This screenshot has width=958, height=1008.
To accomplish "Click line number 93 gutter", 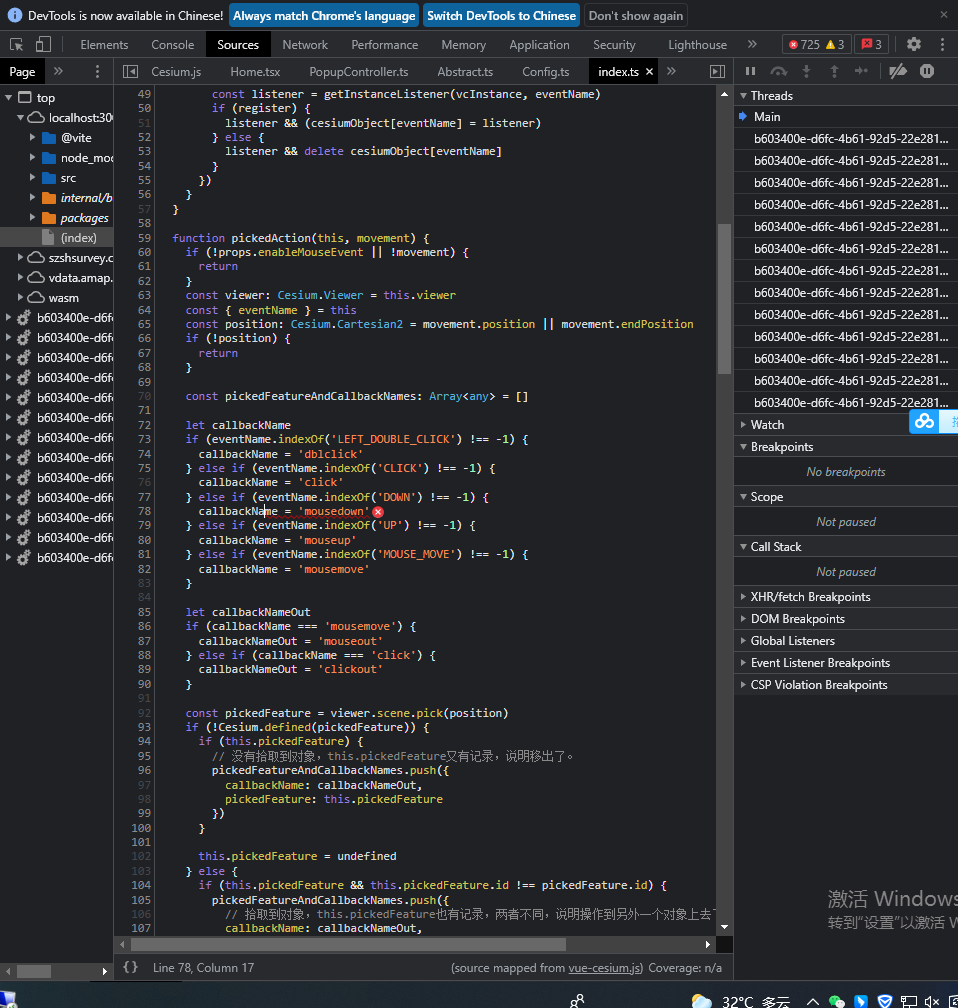I will (x=144, y=727).
